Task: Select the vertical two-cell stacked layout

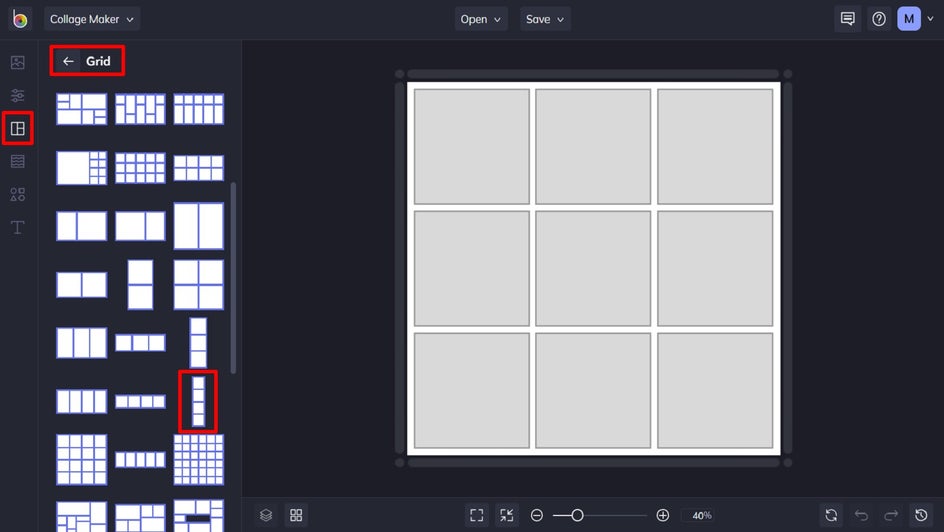Action: (x=140, y=285)
